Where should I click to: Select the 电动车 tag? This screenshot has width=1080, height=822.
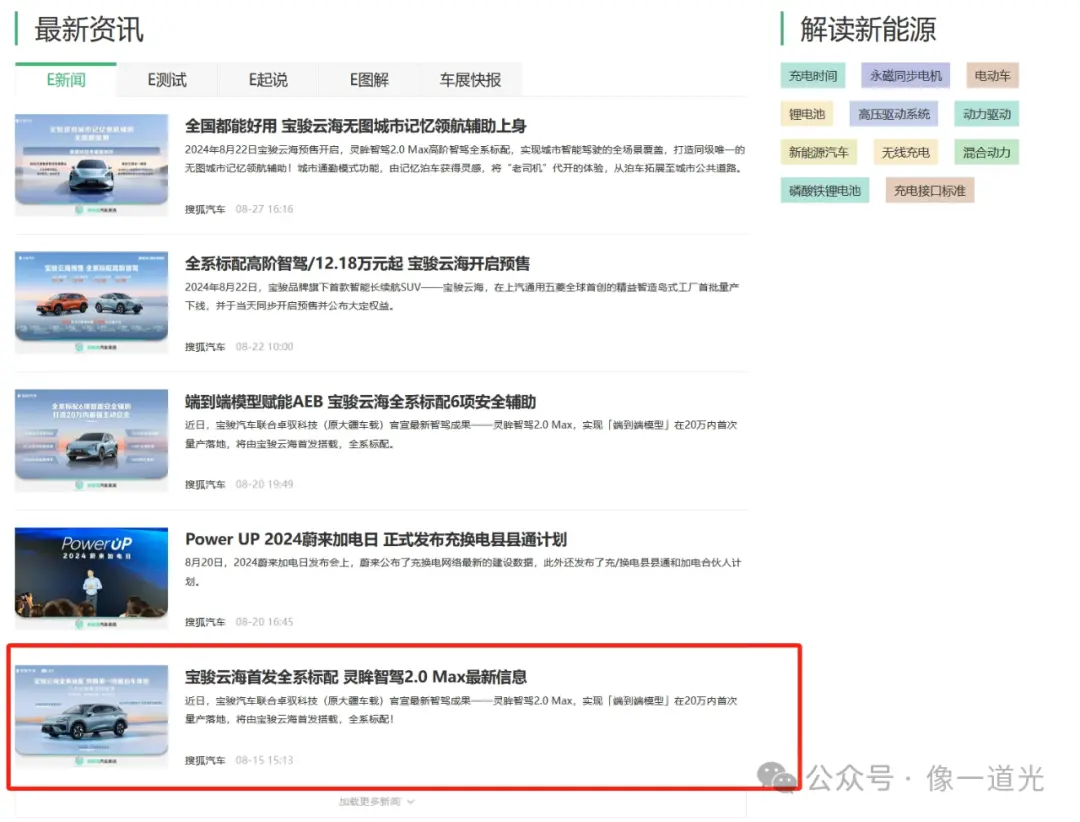tap(992, 76)
